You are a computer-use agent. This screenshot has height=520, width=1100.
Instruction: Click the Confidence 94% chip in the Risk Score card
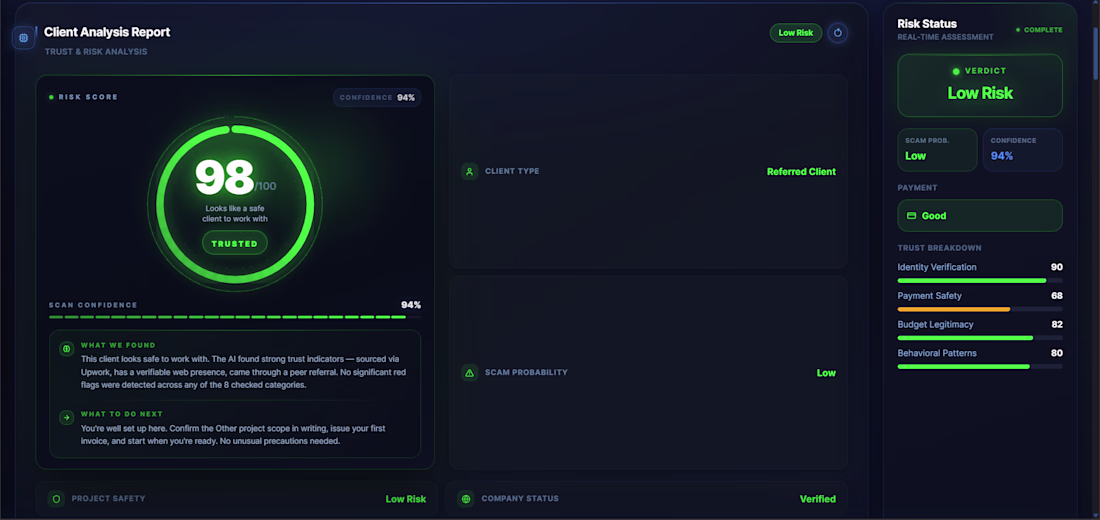pyautogui.click(x=377, y=98)
